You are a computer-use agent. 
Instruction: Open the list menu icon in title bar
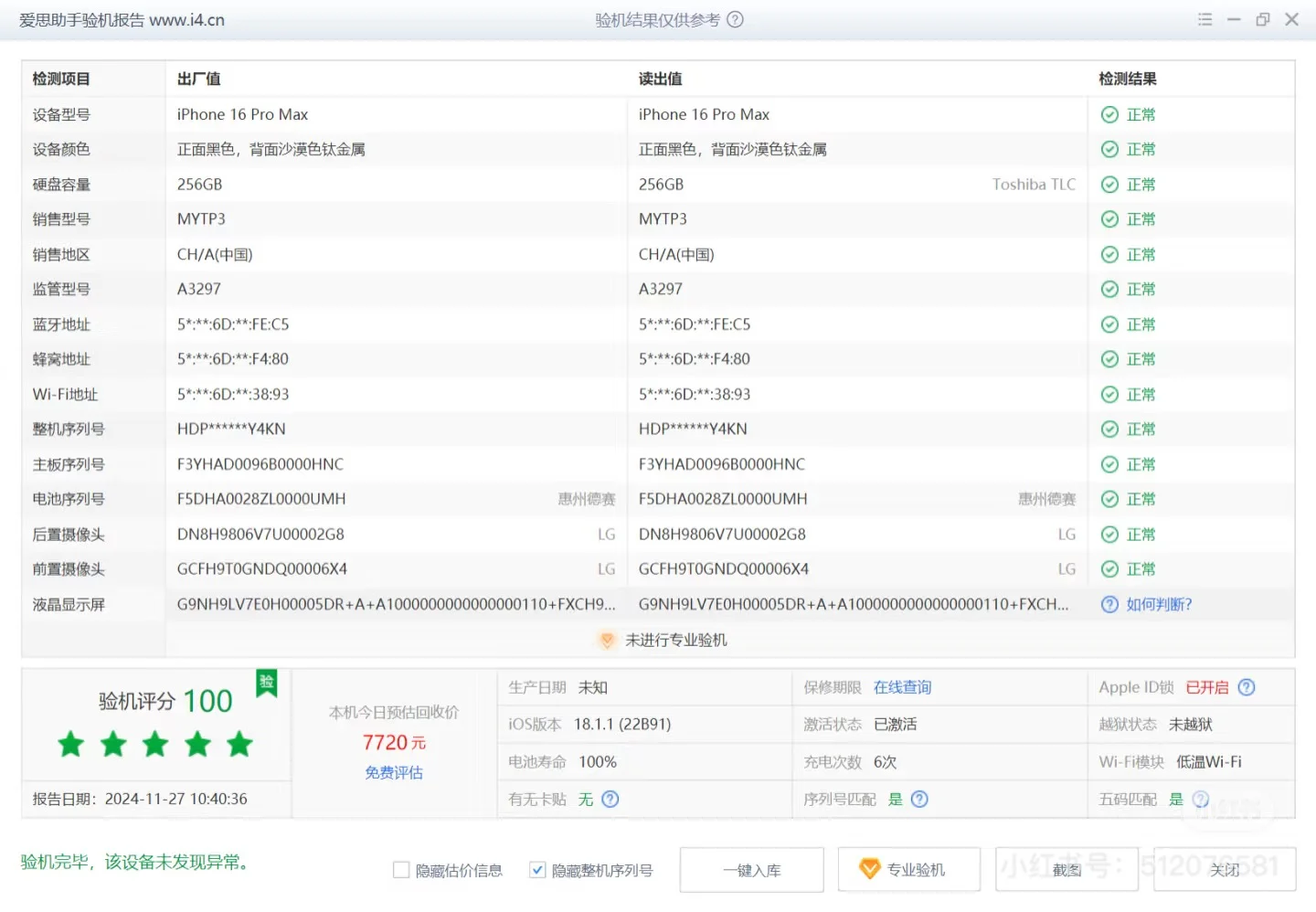pos(1205,19)
